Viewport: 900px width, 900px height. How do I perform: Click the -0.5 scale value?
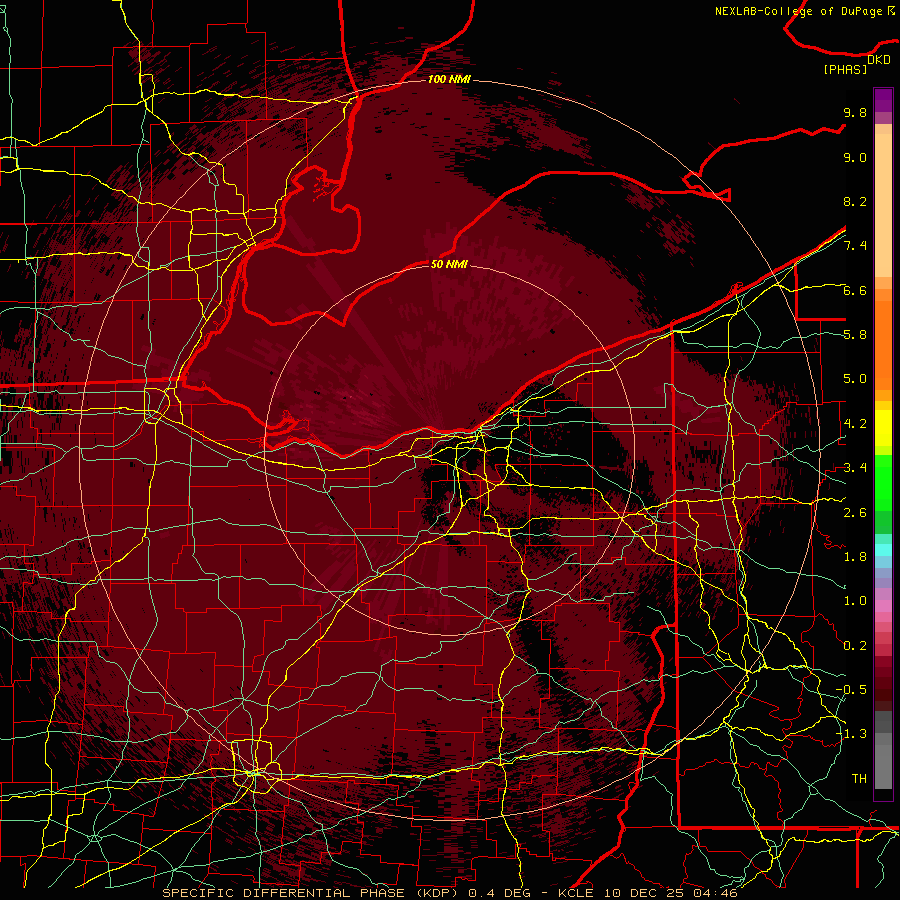pos(851,690)
